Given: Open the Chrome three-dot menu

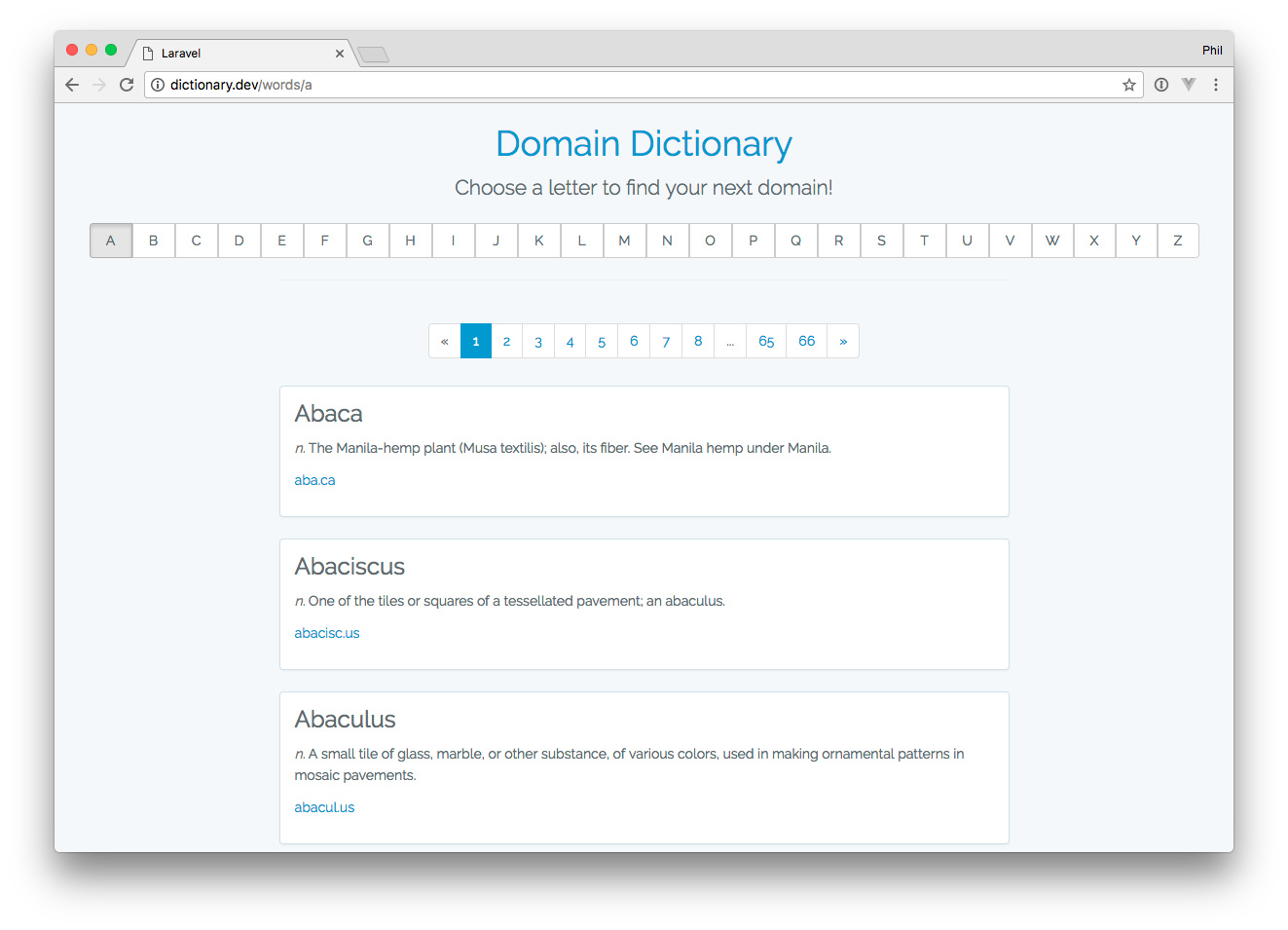Looking at the screenshot, I should [1216, 85].
